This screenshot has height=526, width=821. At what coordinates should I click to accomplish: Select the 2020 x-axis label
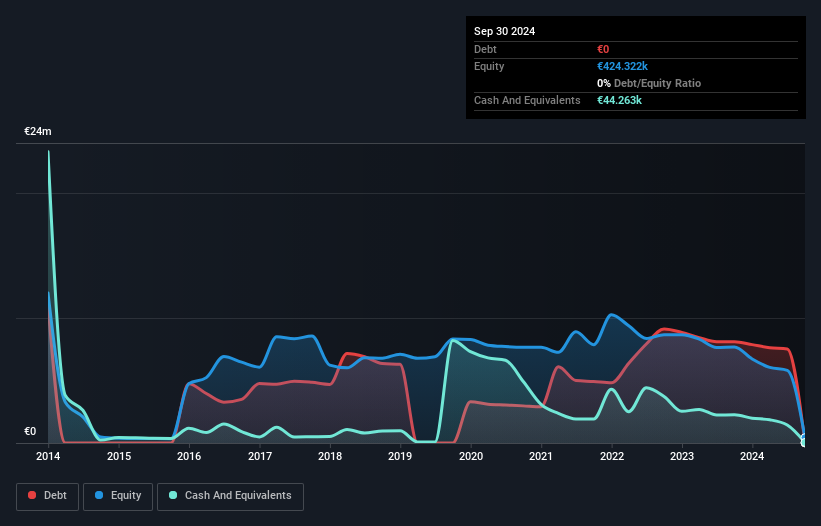[471, 456]
